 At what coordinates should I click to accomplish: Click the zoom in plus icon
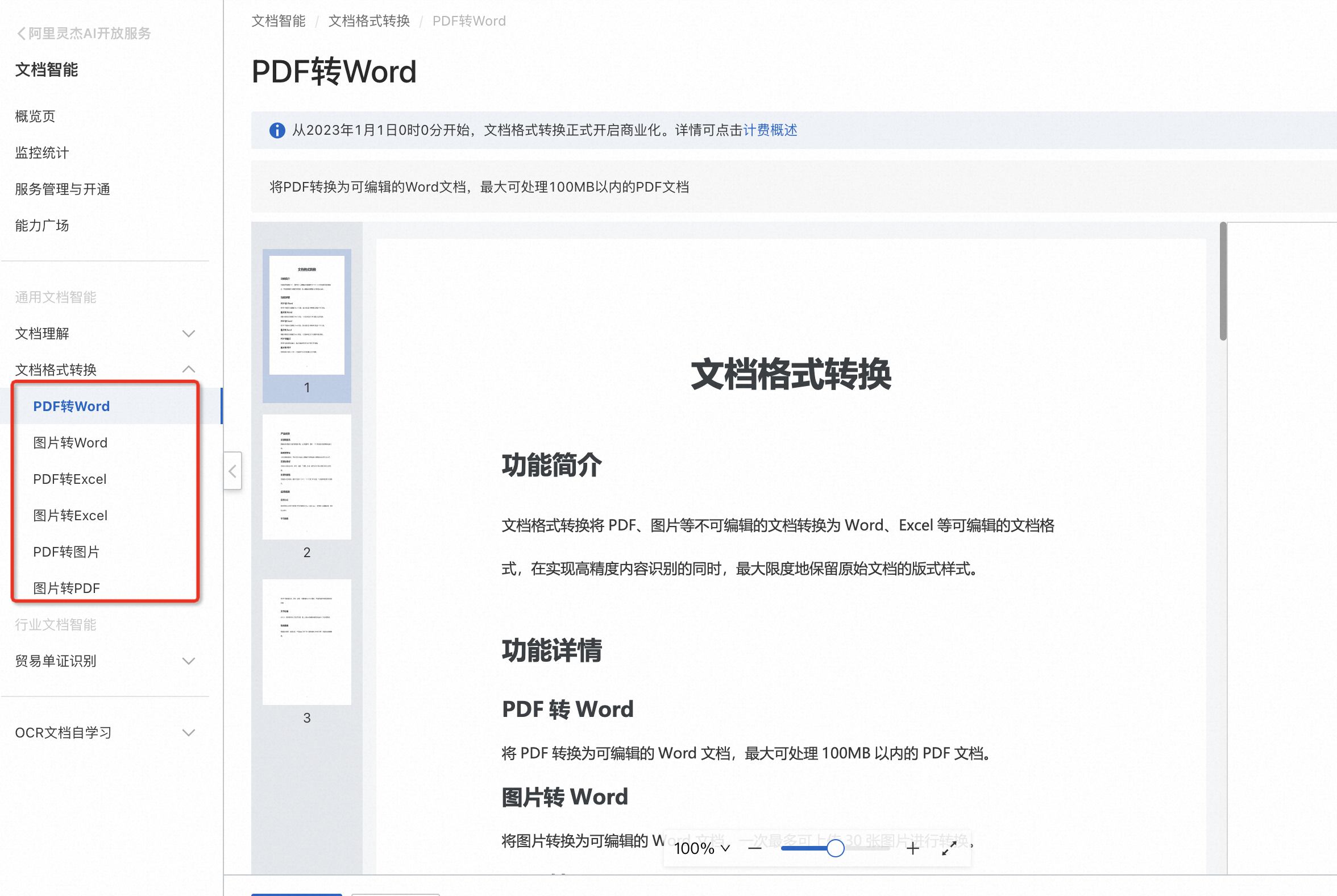tap(912, 849)
